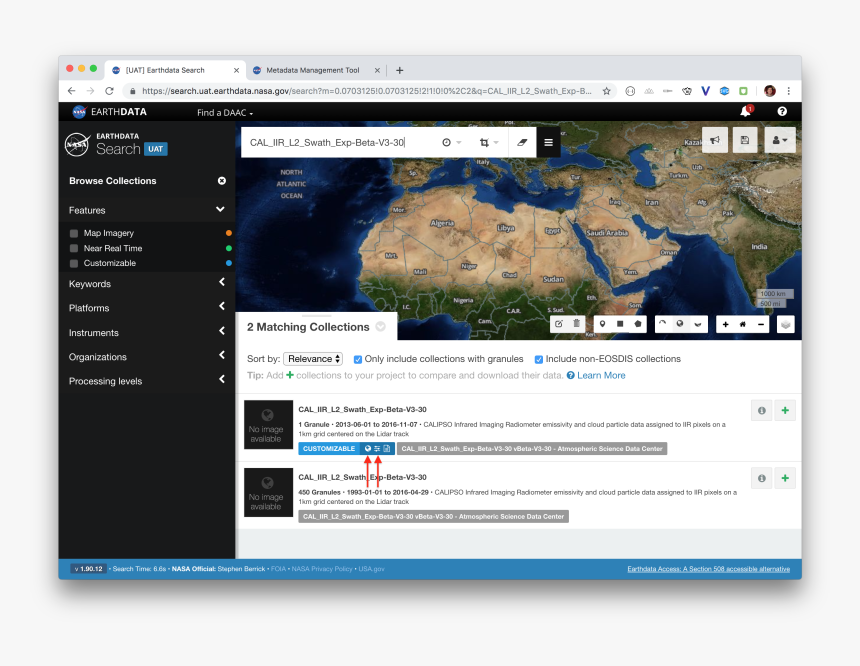Click the megaphone feedback icon on map
860x666 pixels.
(x=715, y=141)
